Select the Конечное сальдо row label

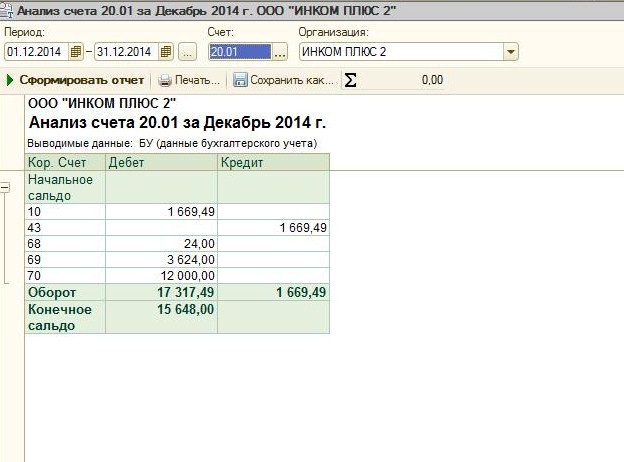point(65,317)
